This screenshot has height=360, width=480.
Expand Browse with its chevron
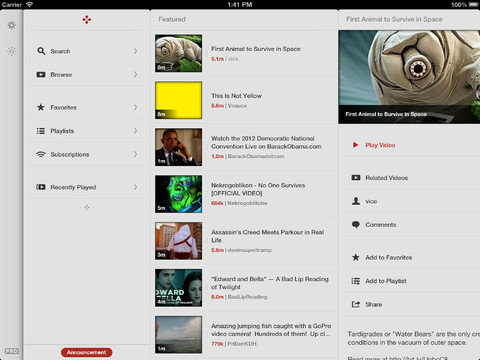pyautogui.click(x=135, y=74)
